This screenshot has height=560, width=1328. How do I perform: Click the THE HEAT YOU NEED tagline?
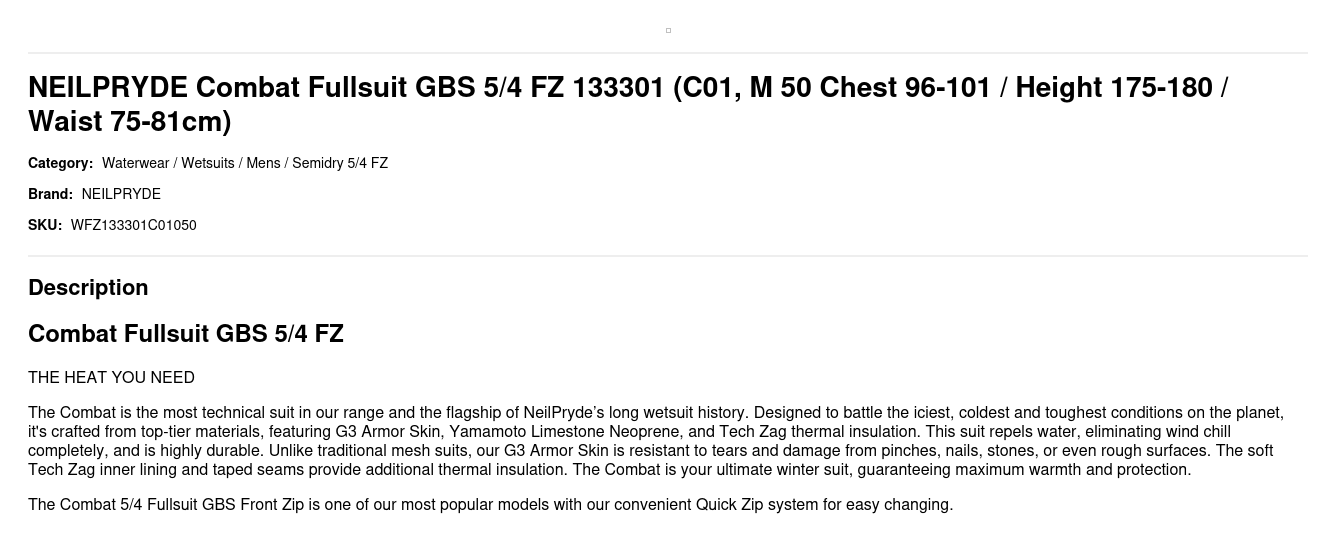(111, 377)
